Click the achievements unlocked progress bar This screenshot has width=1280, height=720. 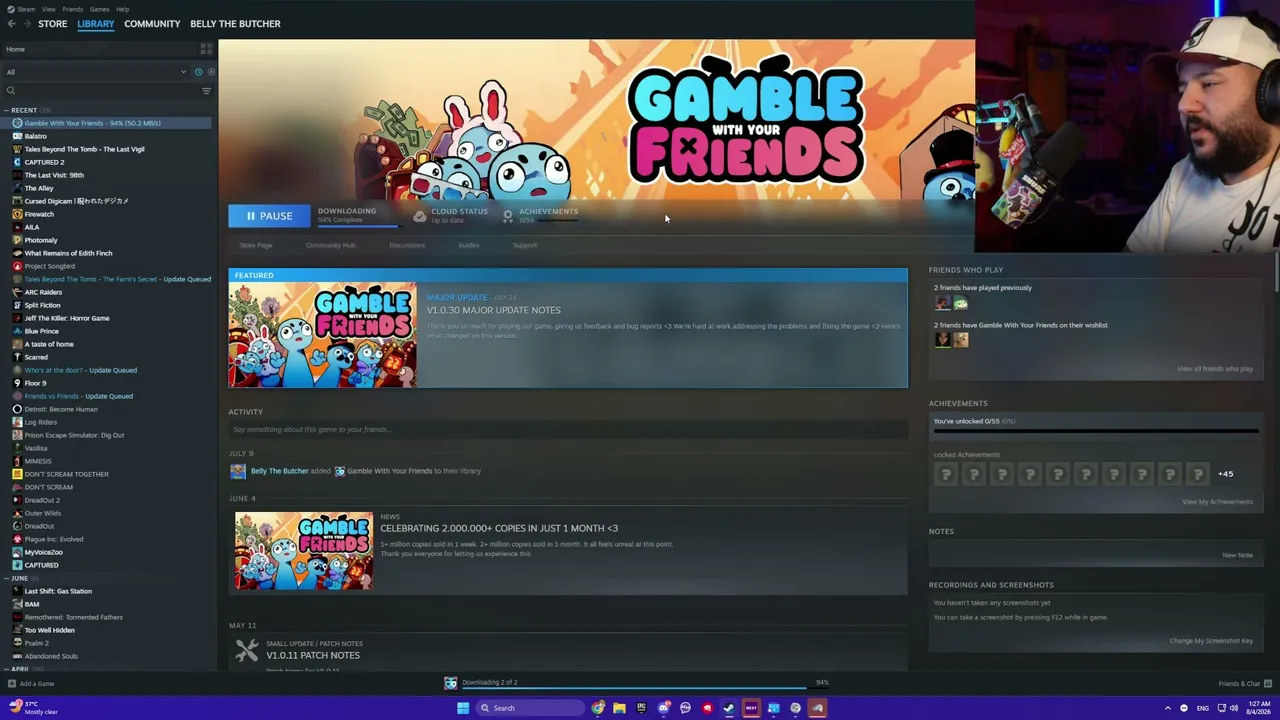pyautogui.click(x=1096, y=432)
